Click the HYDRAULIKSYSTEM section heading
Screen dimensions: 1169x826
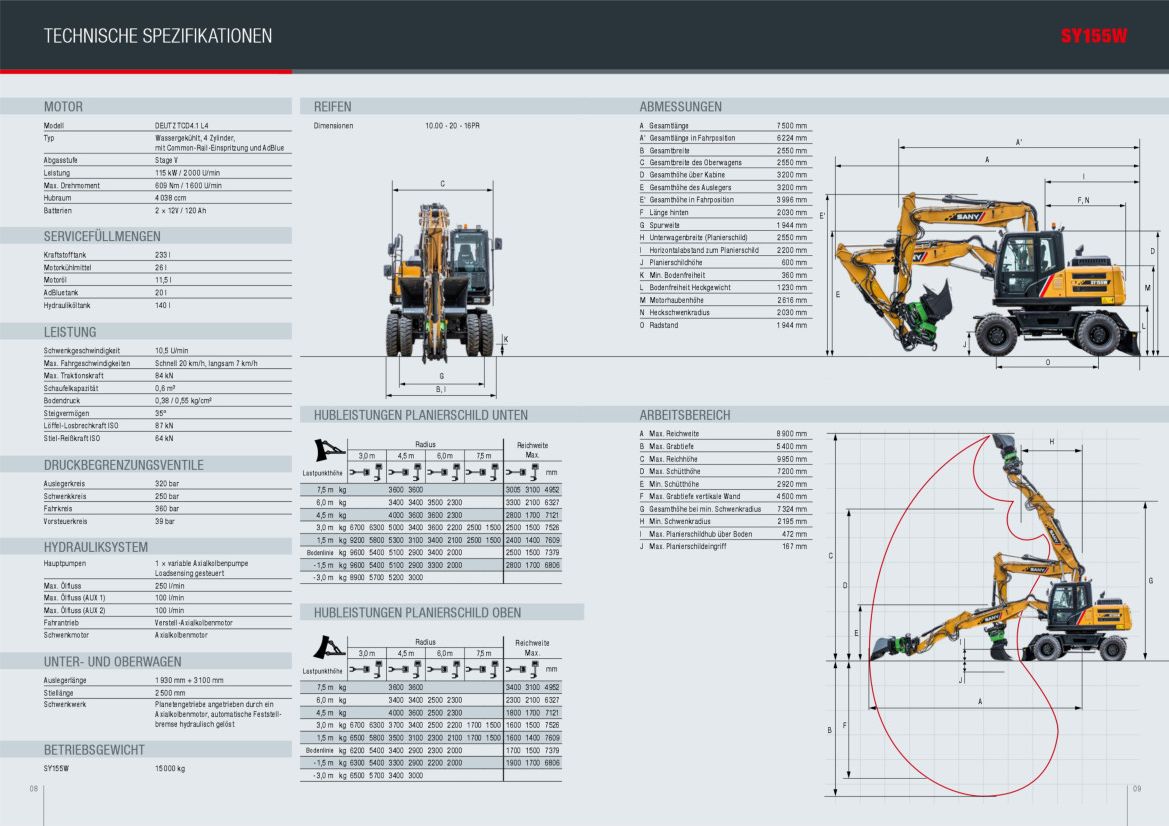[x=95, y=547]
